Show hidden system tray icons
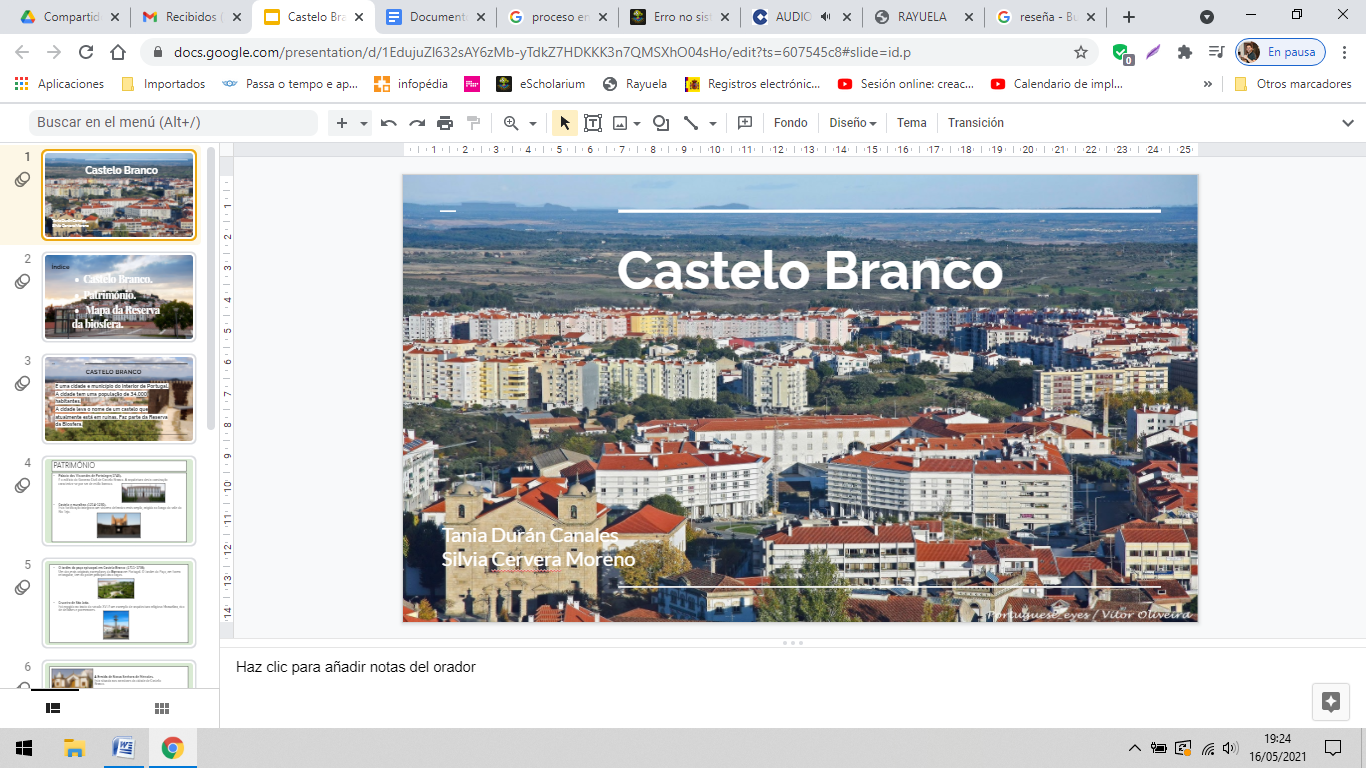Screen dimensions: 1366x768 (x=1134, y=748)
